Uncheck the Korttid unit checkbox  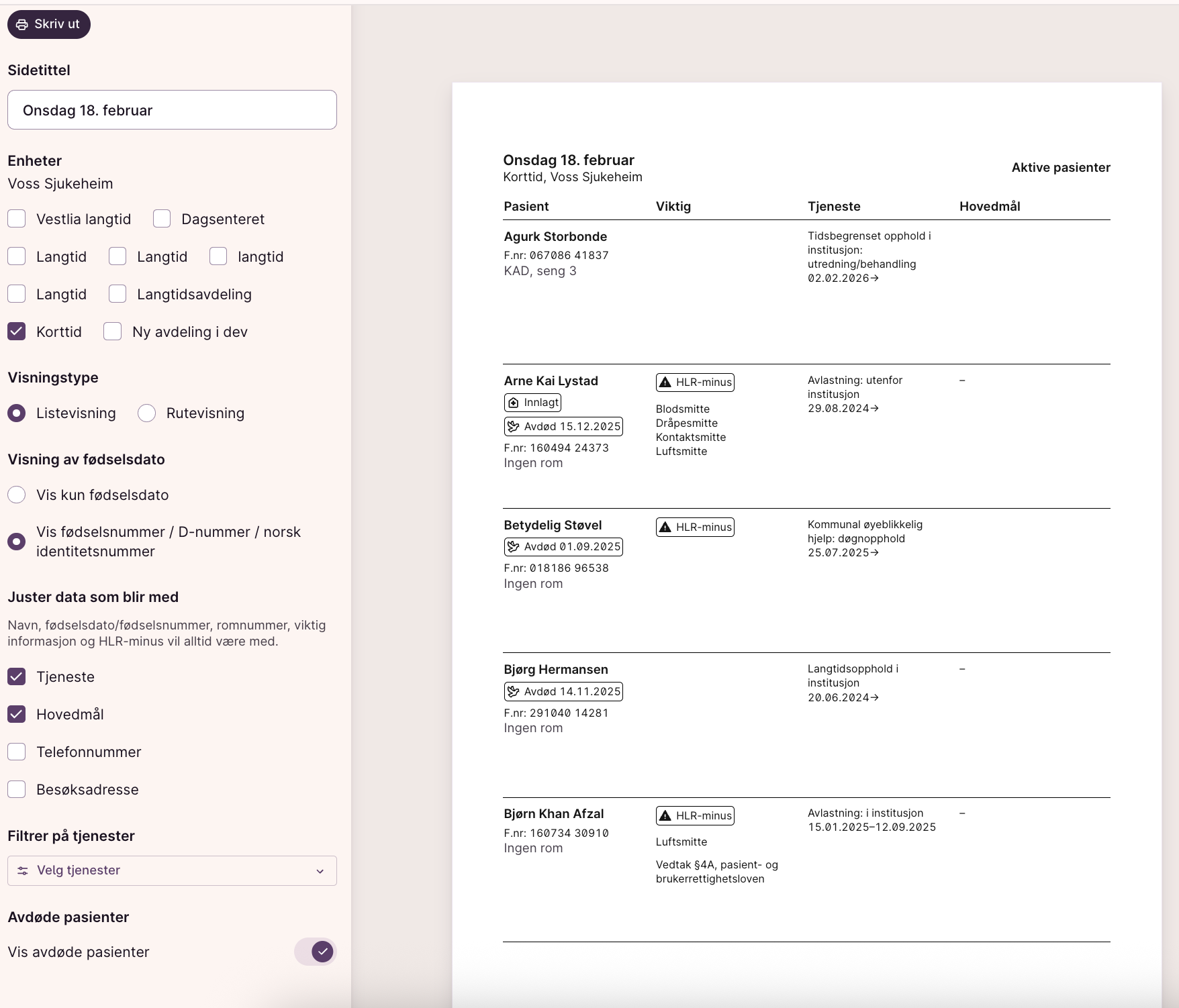pyautogui.click(x=17, y=332)
